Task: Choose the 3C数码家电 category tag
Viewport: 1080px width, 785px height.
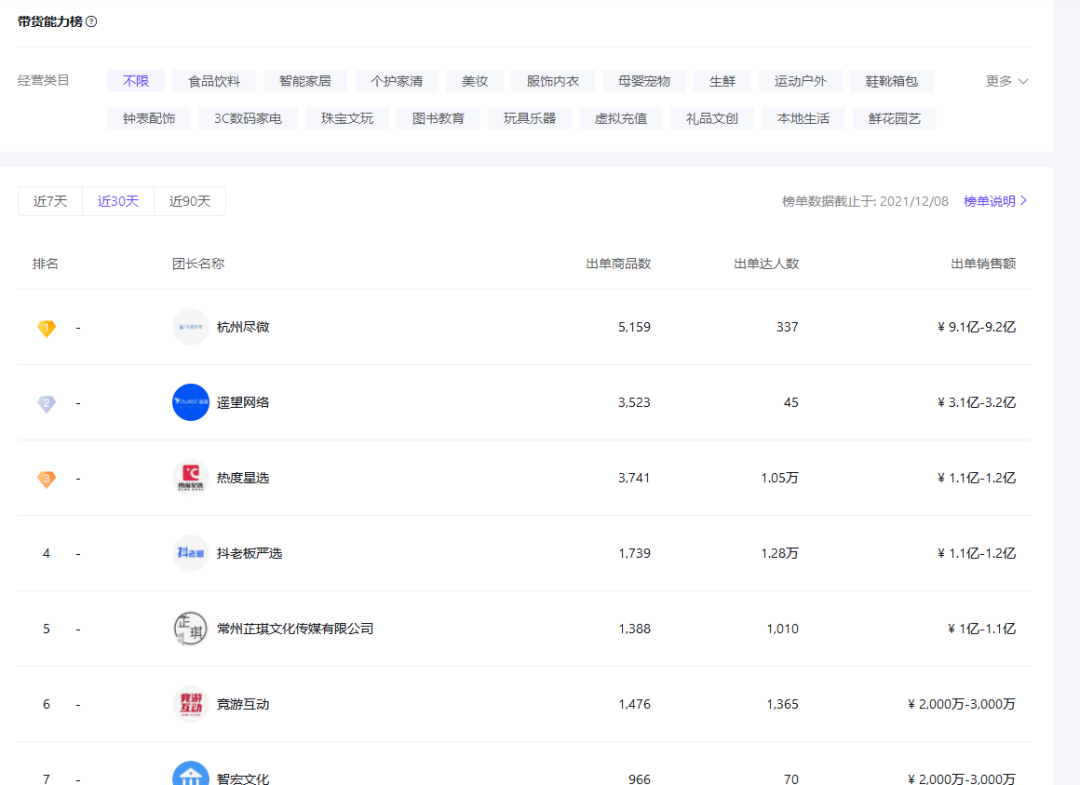Action: coord(248,118)
